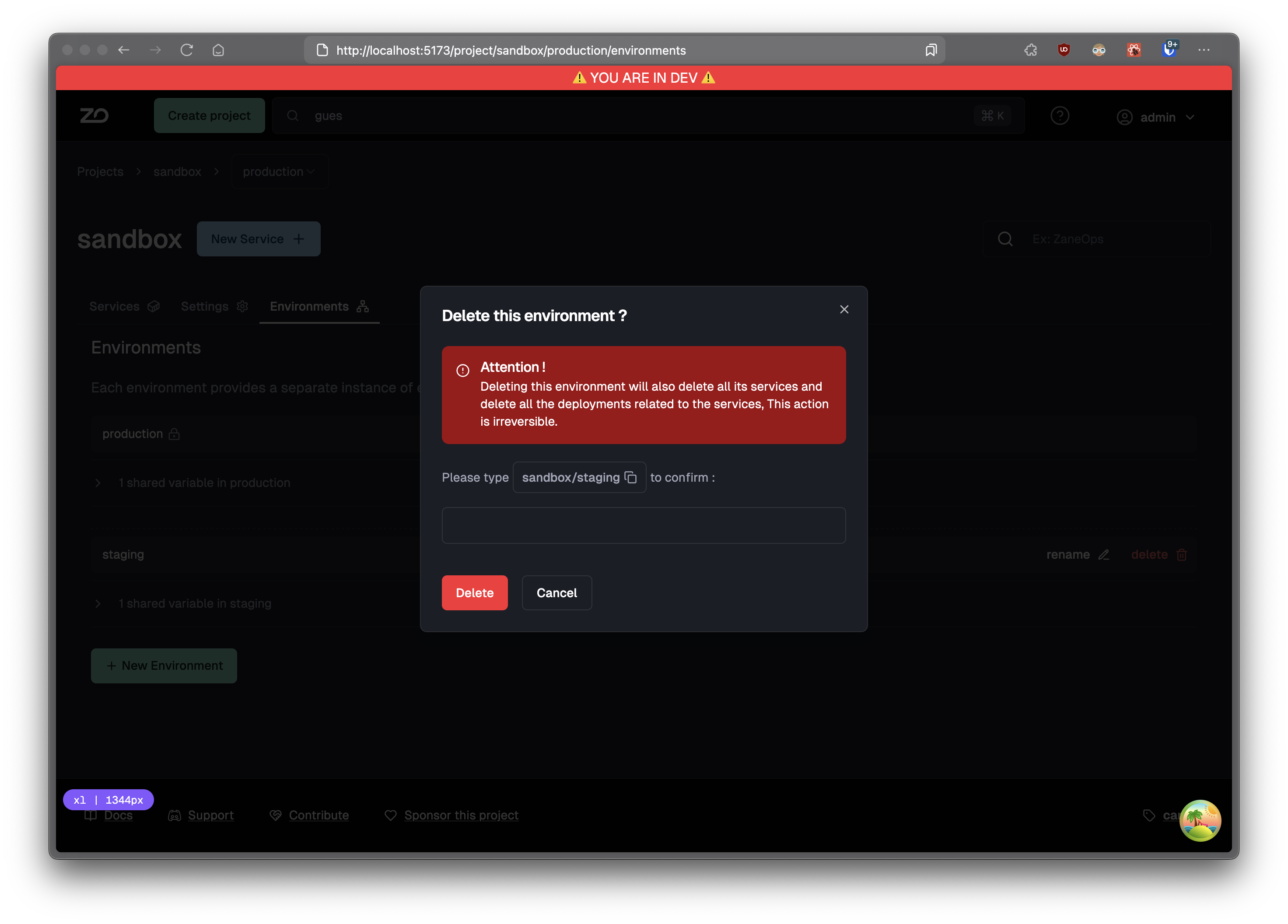Focus the global search bar
Image resolution: width=1288 pixels, height=924 pixels.
click(648, 115)
